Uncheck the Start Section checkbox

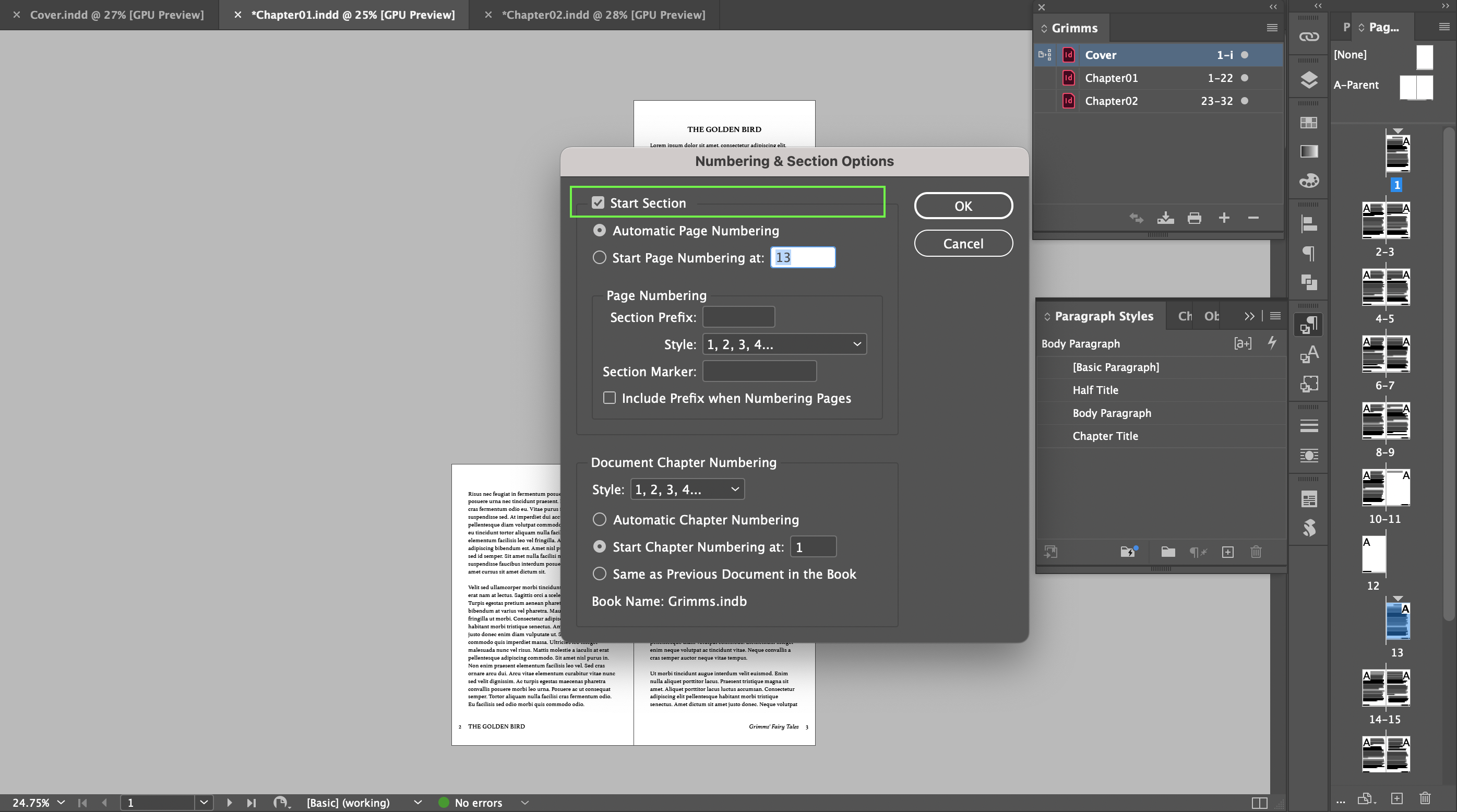599,202
